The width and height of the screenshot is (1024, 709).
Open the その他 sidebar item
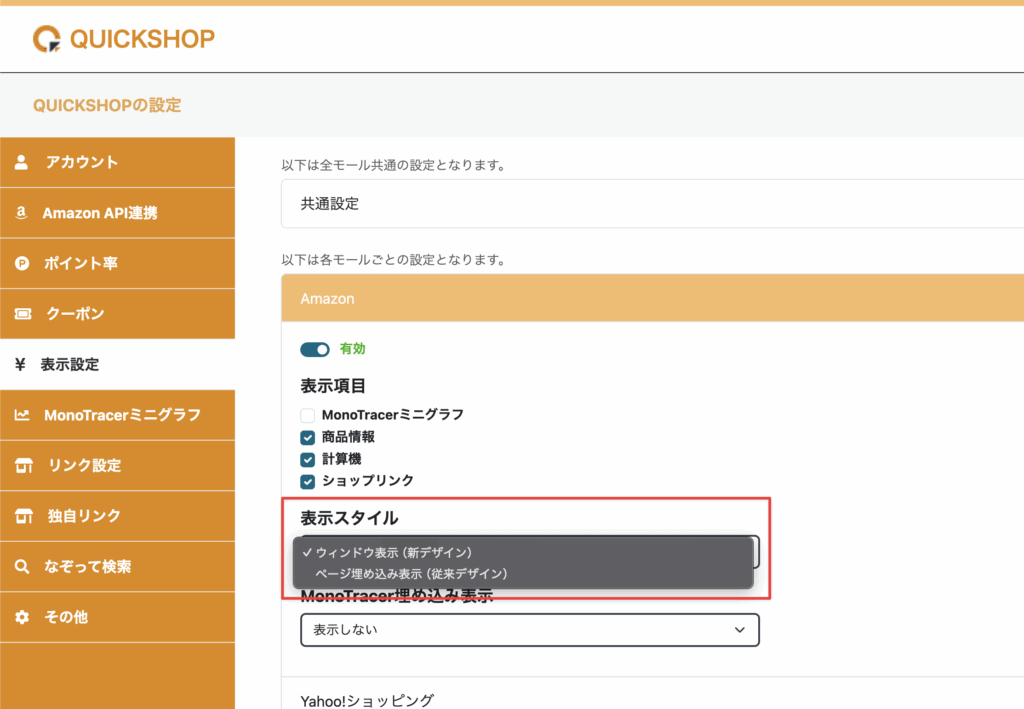pyautogui.click(x=118, y=617)
